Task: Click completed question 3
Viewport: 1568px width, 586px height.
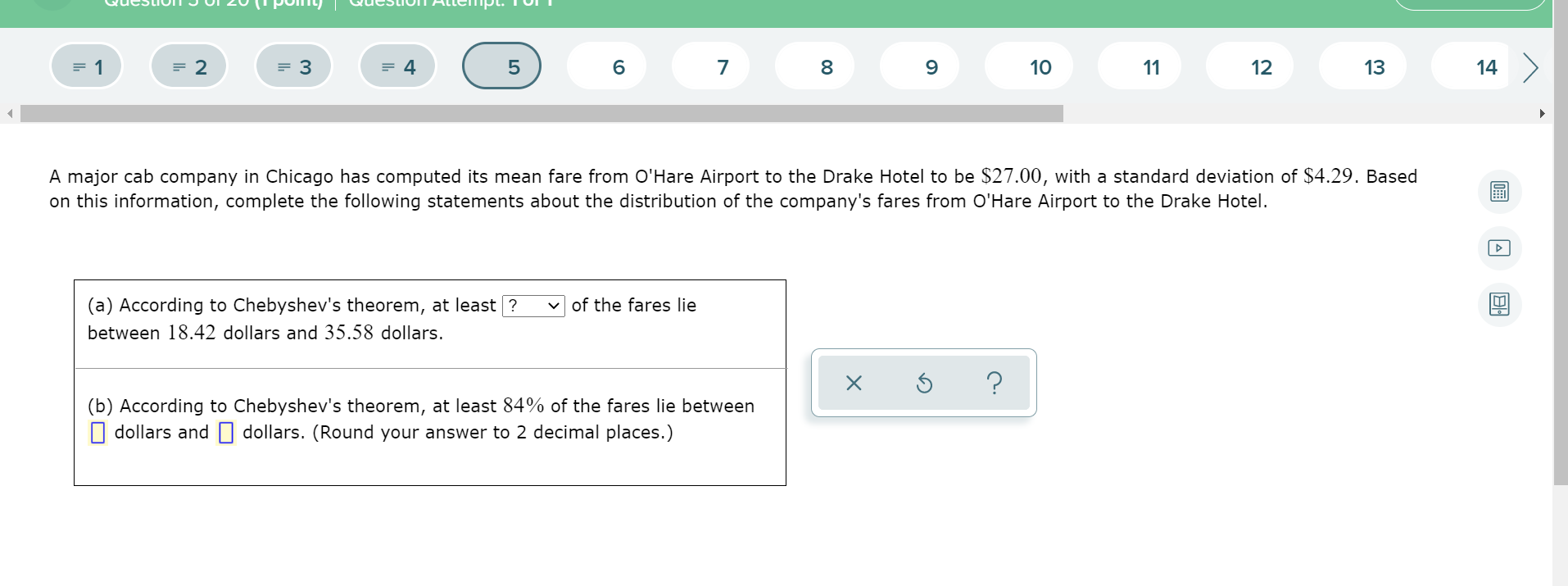Action: [292, 66]
